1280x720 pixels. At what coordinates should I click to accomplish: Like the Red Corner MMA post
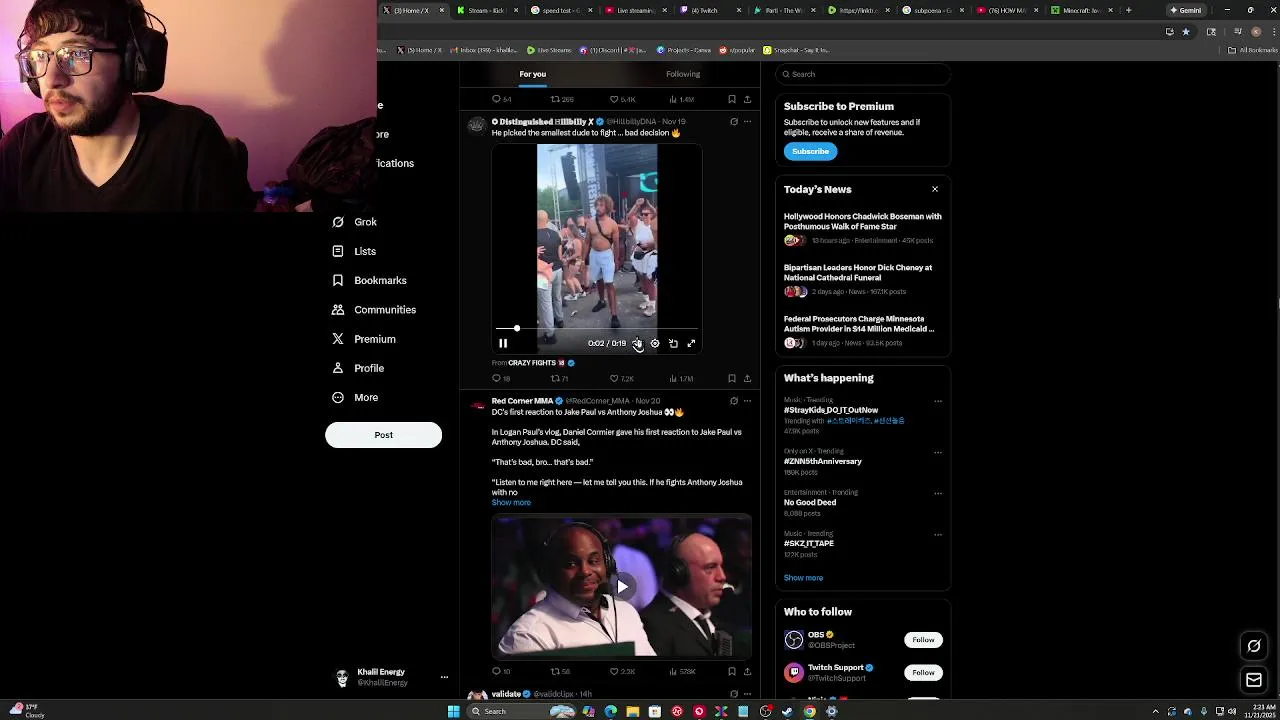click(623, 671)
